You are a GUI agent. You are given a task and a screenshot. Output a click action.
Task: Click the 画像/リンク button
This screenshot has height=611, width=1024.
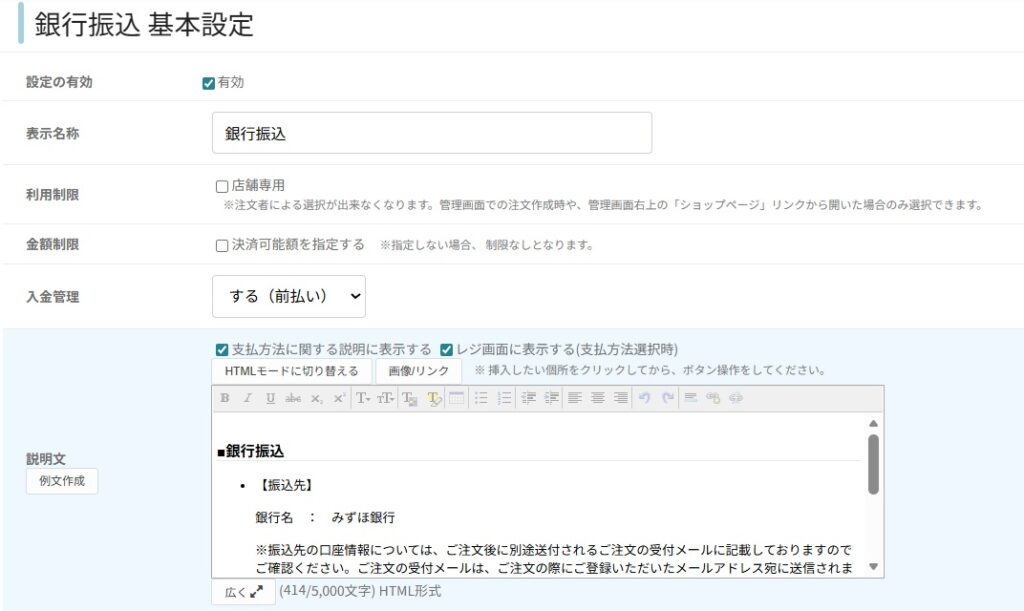(418, 371)
